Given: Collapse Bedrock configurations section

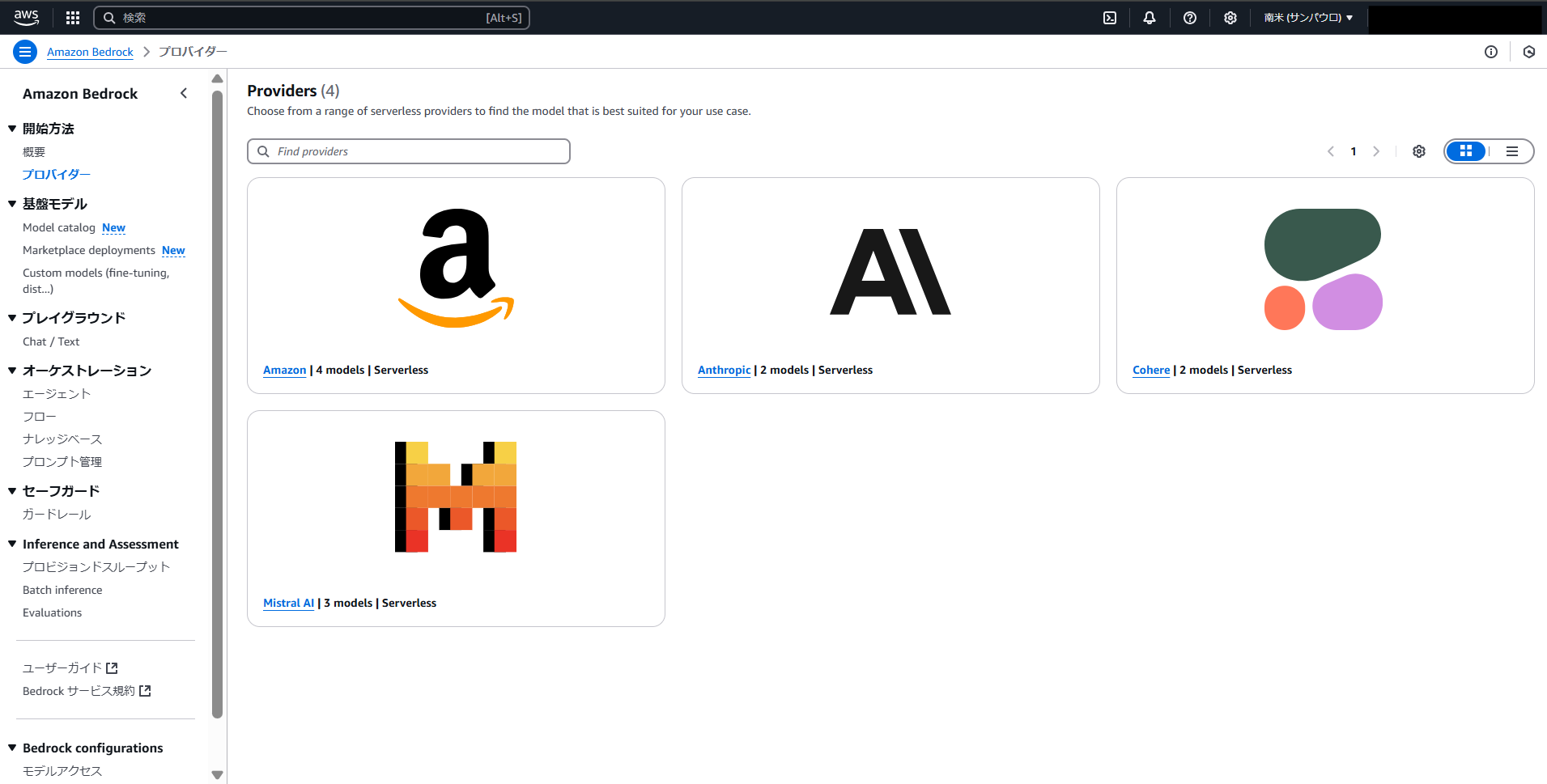Looking at the screenshot, I should tap(12, 748).
